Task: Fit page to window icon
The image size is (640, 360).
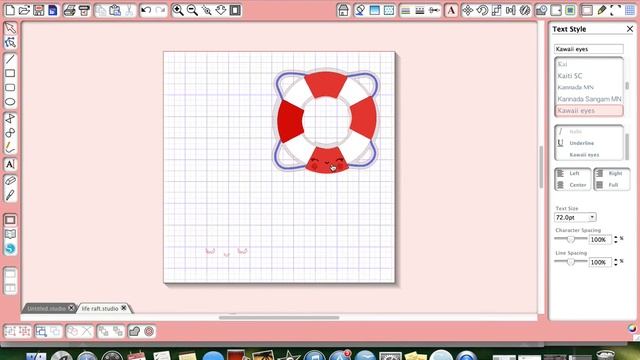Action: click(235, 10)
